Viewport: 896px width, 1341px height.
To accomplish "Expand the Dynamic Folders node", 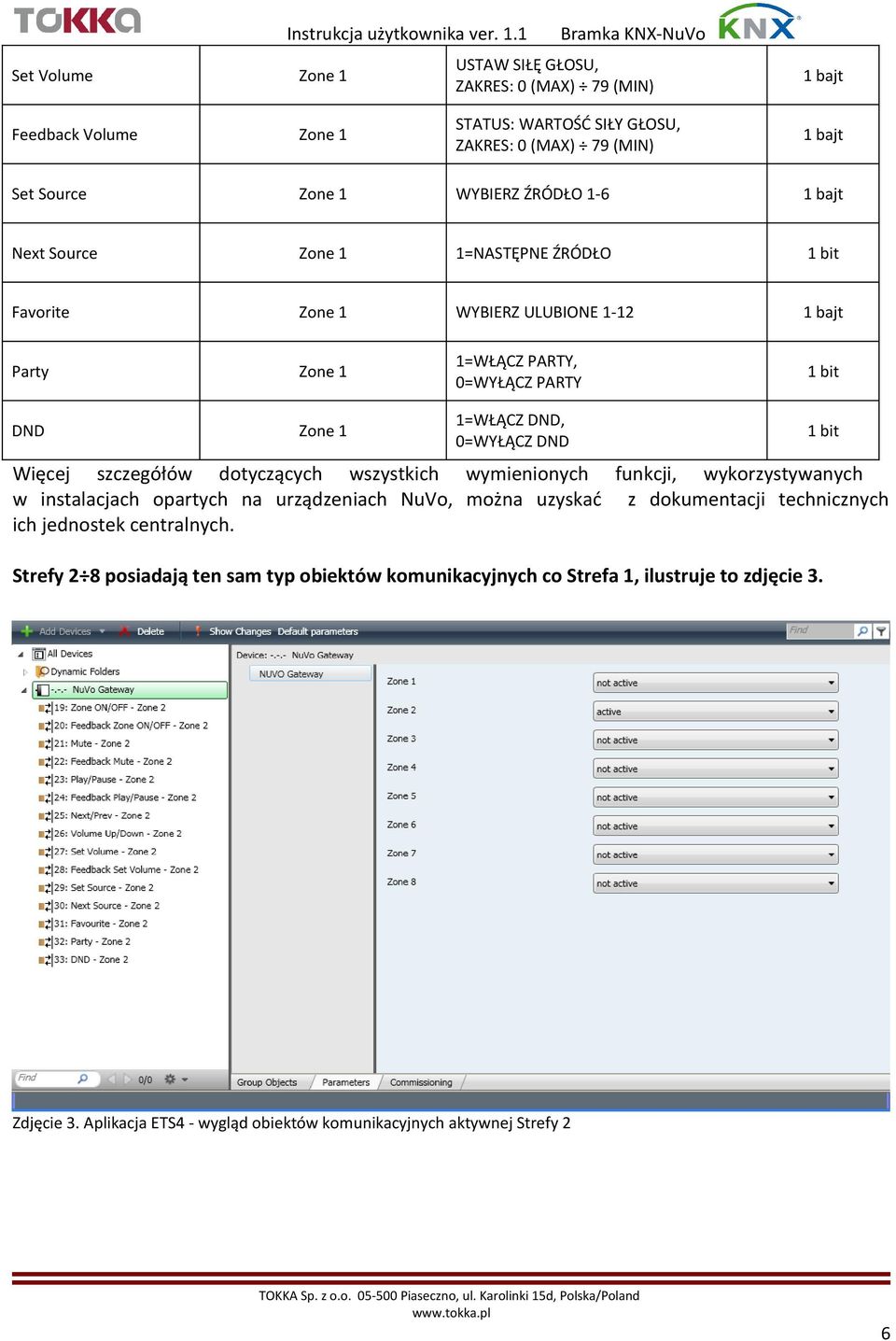I will click(x=25, y=671).
